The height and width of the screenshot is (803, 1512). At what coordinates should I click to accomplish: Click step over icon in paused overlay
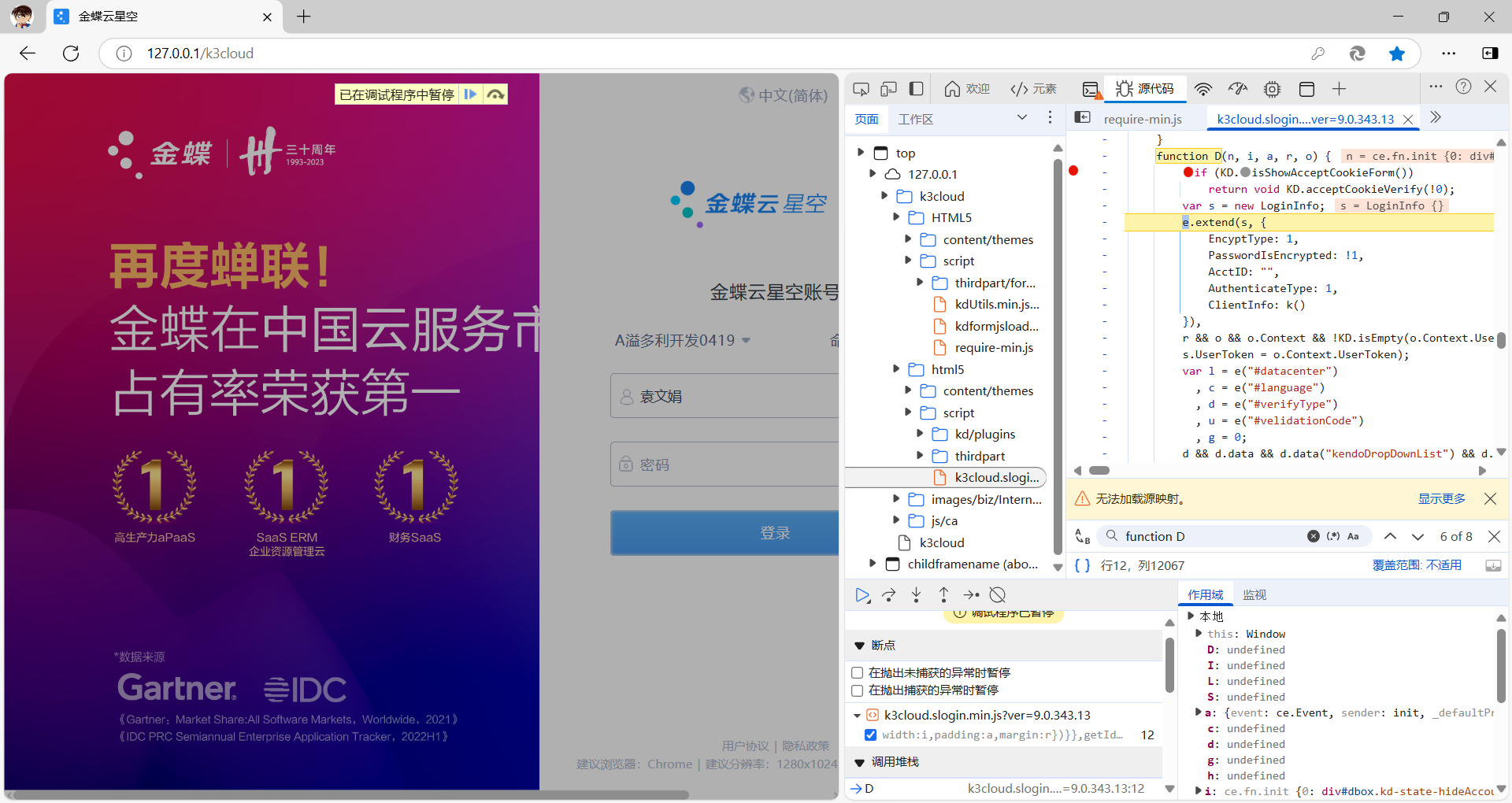click(495, 94)
